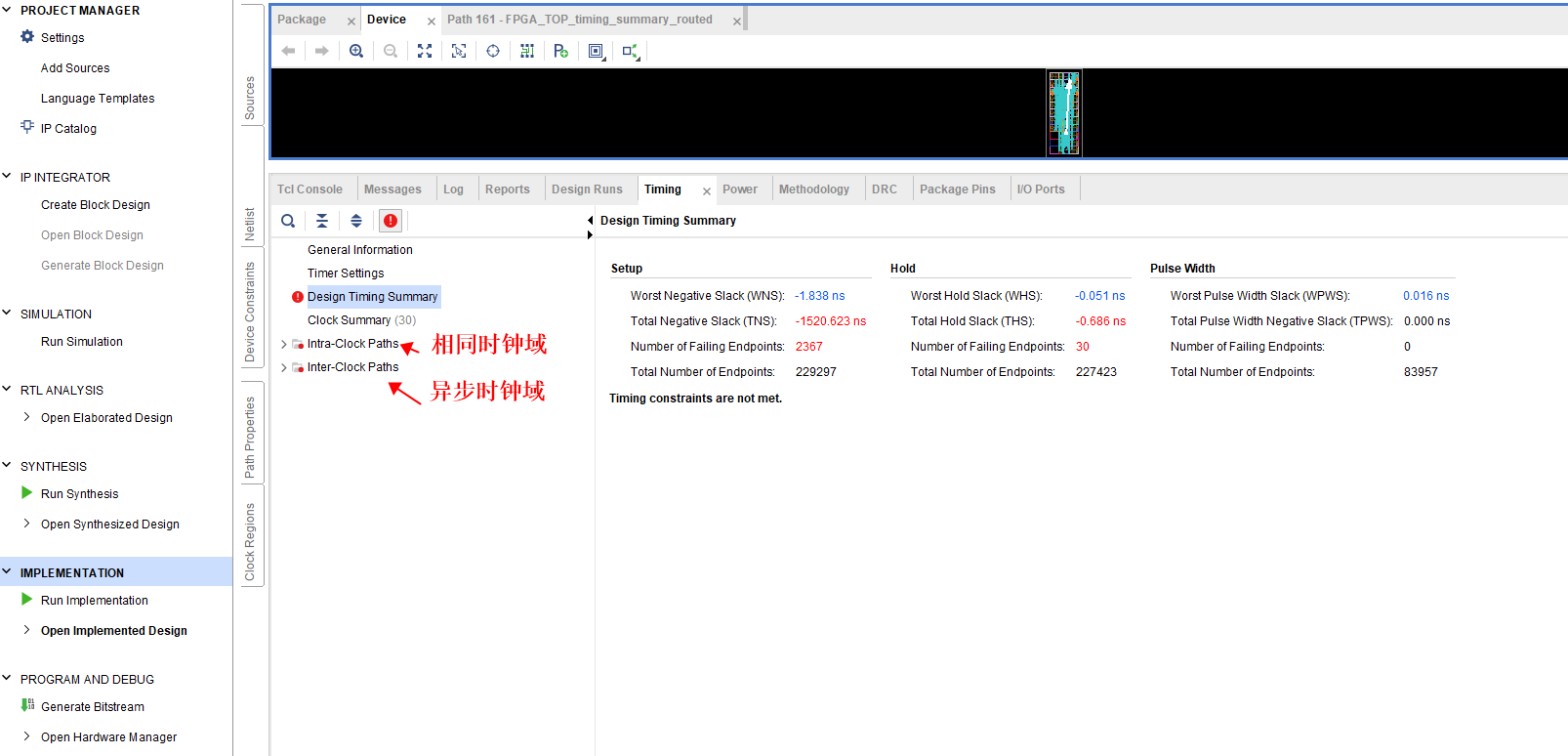Click the Collapse All icon in Timing panel
1568x756 pixels.
(x=322, y=221)
